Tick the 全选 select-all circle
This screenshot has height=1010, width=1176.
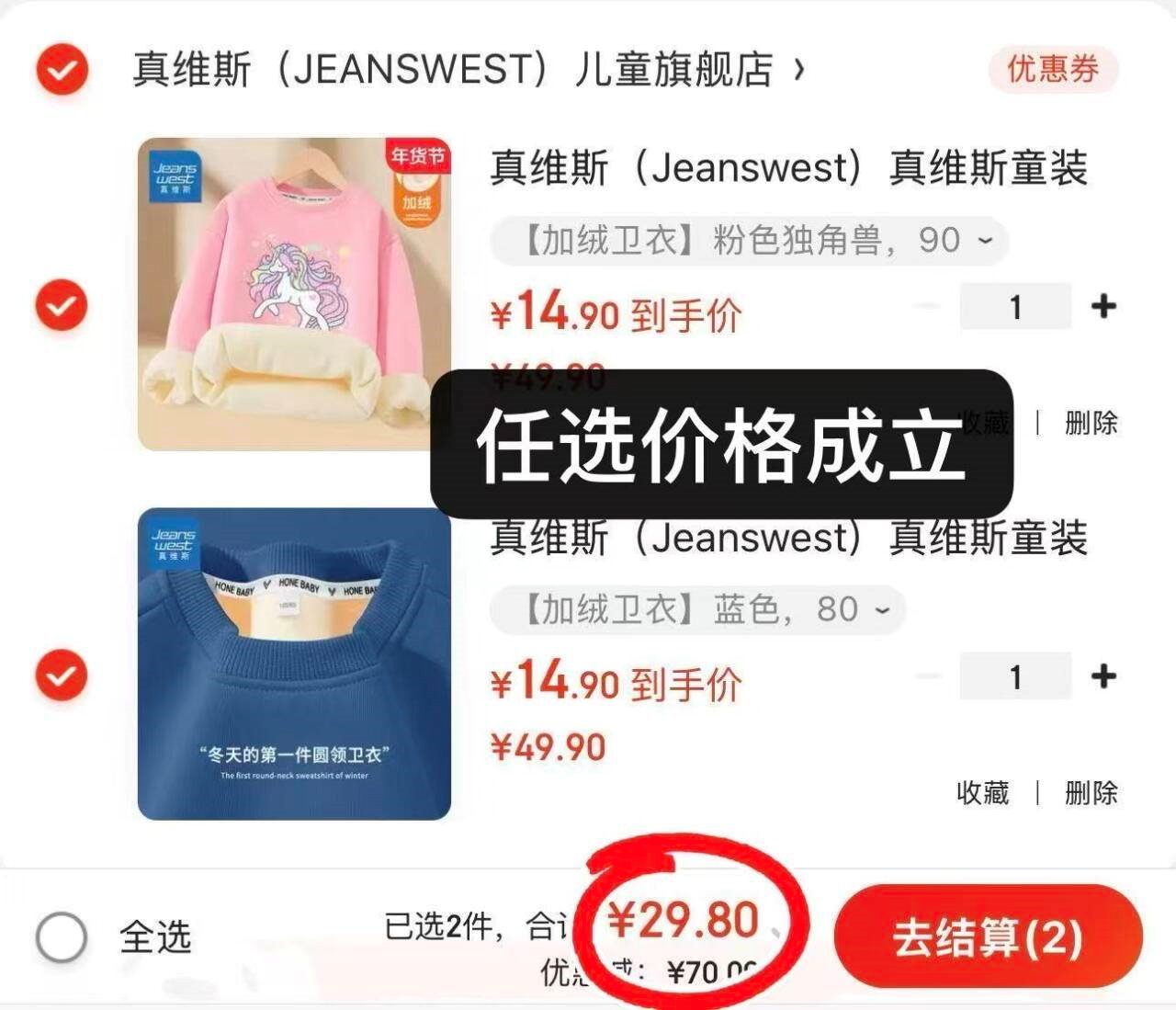click(62, 937)
